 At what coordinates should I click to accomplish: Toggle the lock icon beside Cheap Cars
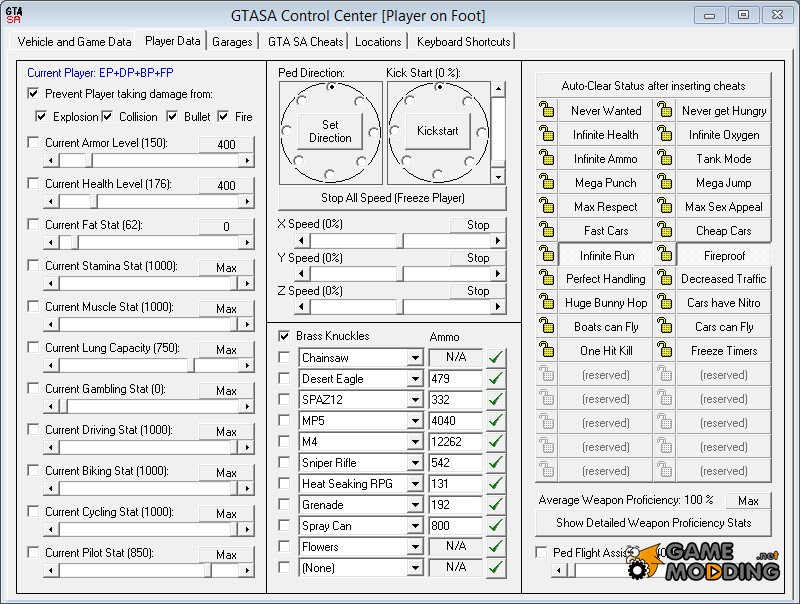664,230
